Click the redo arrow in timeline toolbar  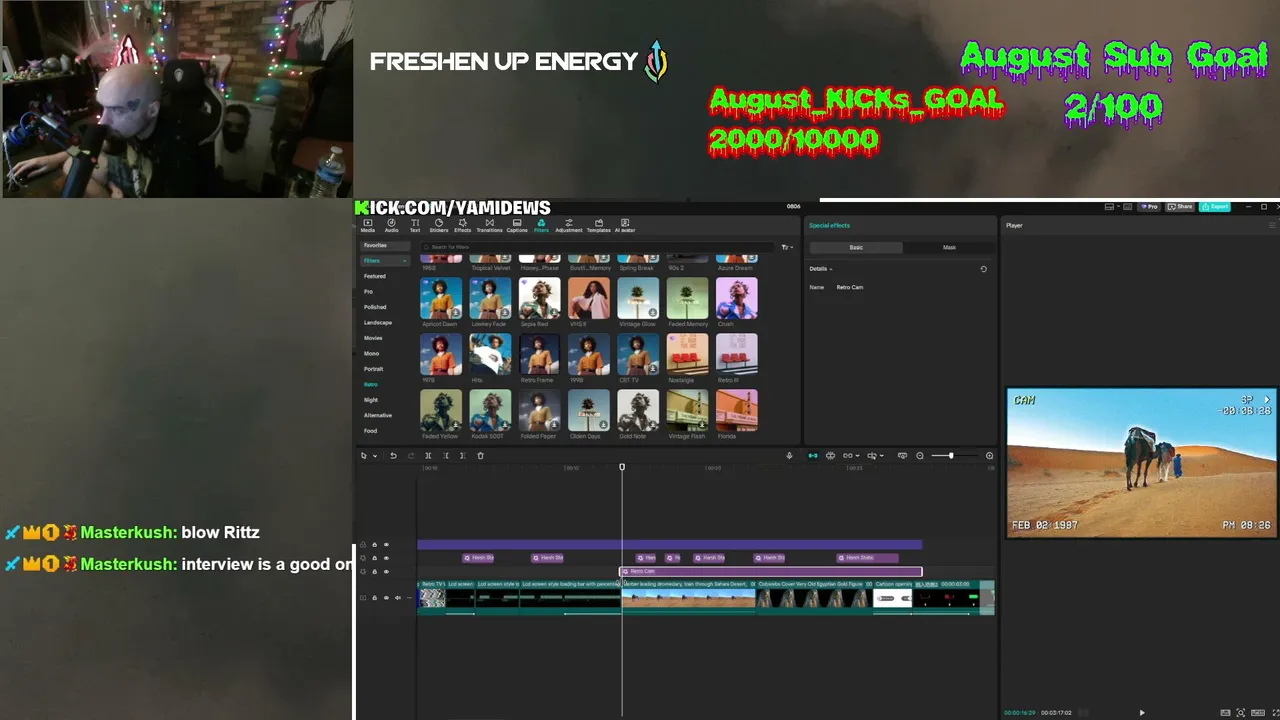point(410,456)
